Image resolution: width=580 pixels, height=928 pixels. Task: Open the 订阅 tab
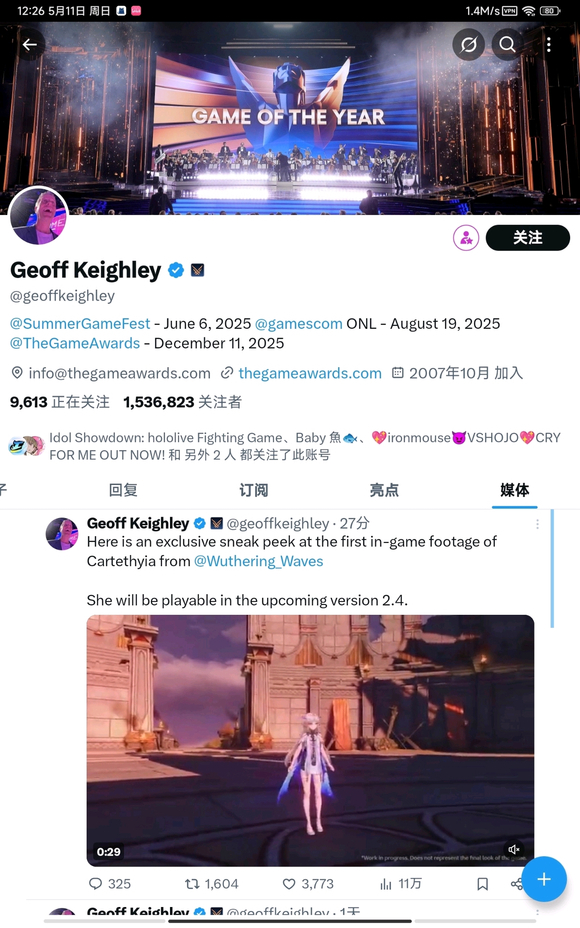(x=253, y=490)
